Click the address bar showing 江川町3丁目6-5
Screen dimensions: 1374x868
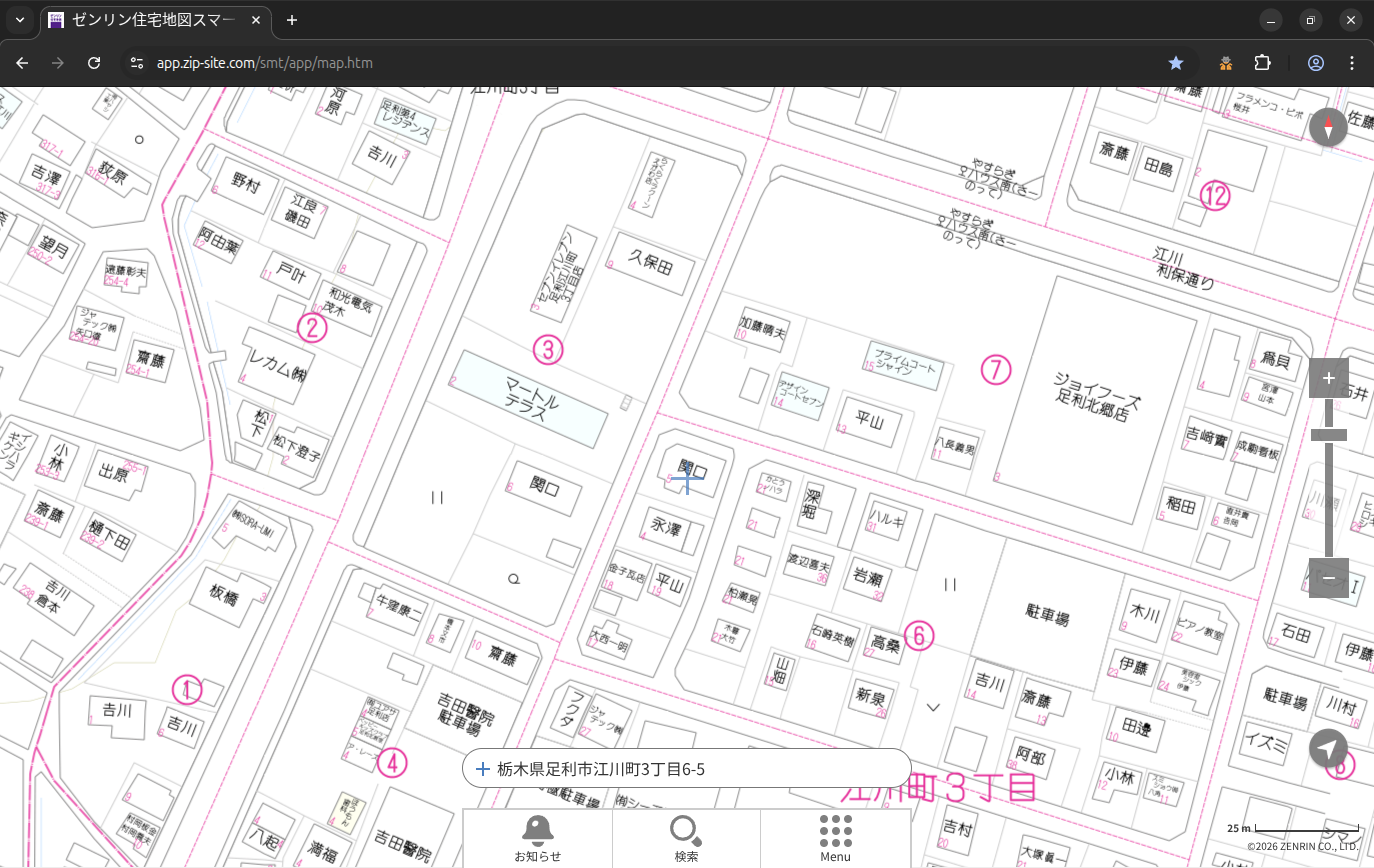tap(686, 769)
